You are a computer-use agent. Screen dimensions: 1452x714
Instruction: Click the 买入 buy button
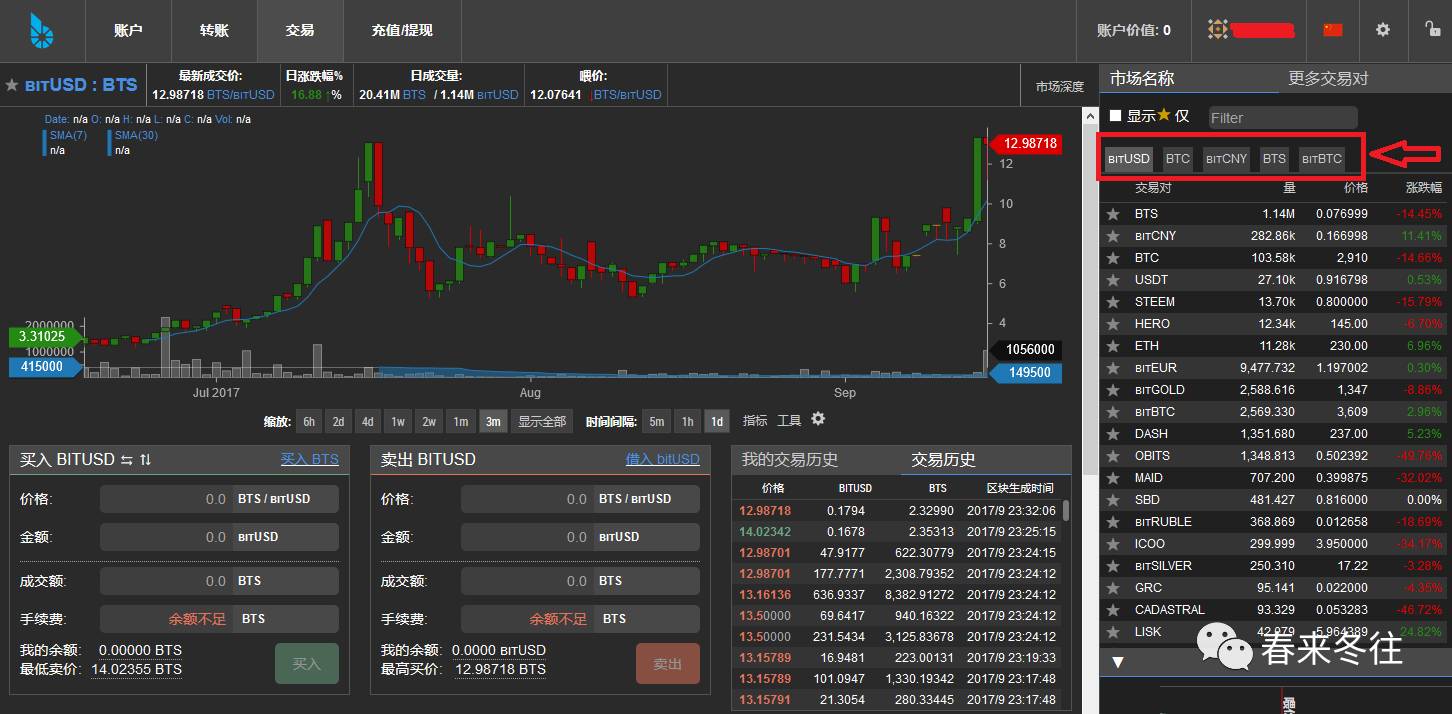[x=307, y=664]
